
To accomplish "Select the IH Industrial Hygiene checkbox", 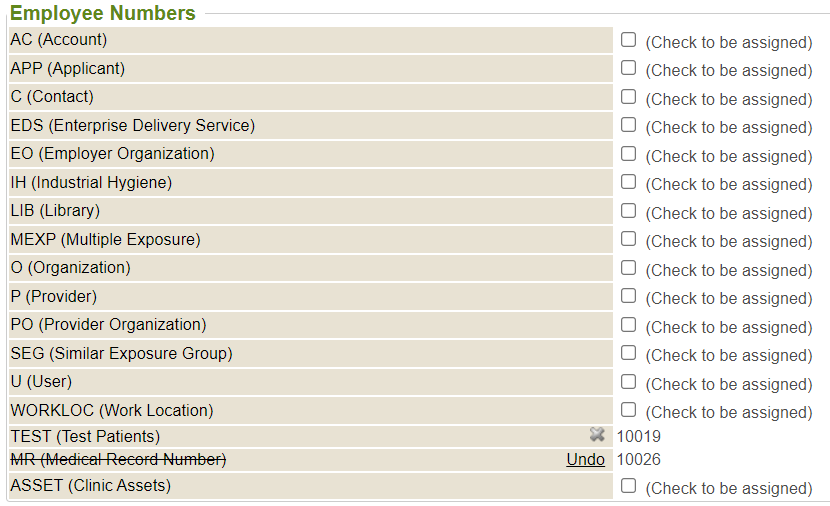I will coord(628,182).
